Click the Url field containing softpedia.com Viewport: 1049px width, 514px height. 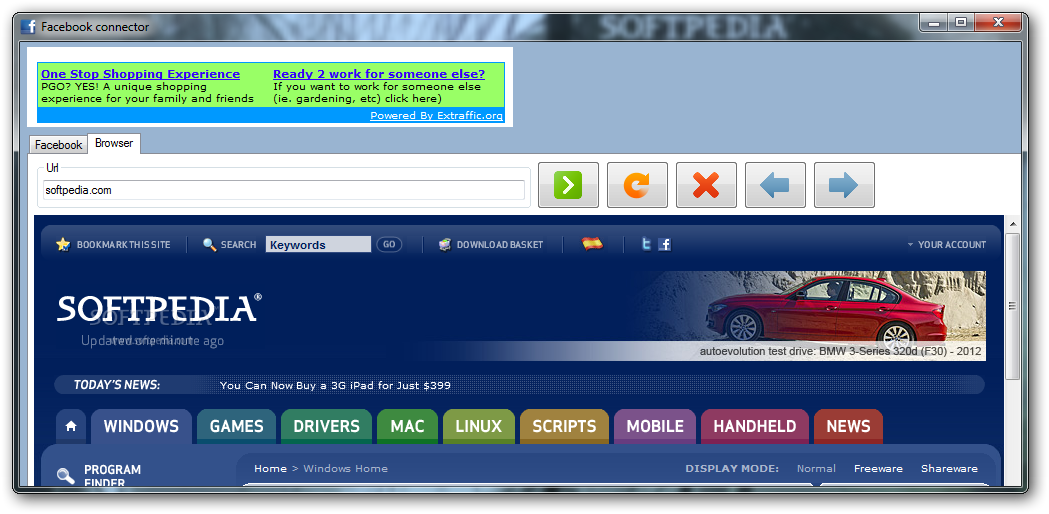coord(284,190)
